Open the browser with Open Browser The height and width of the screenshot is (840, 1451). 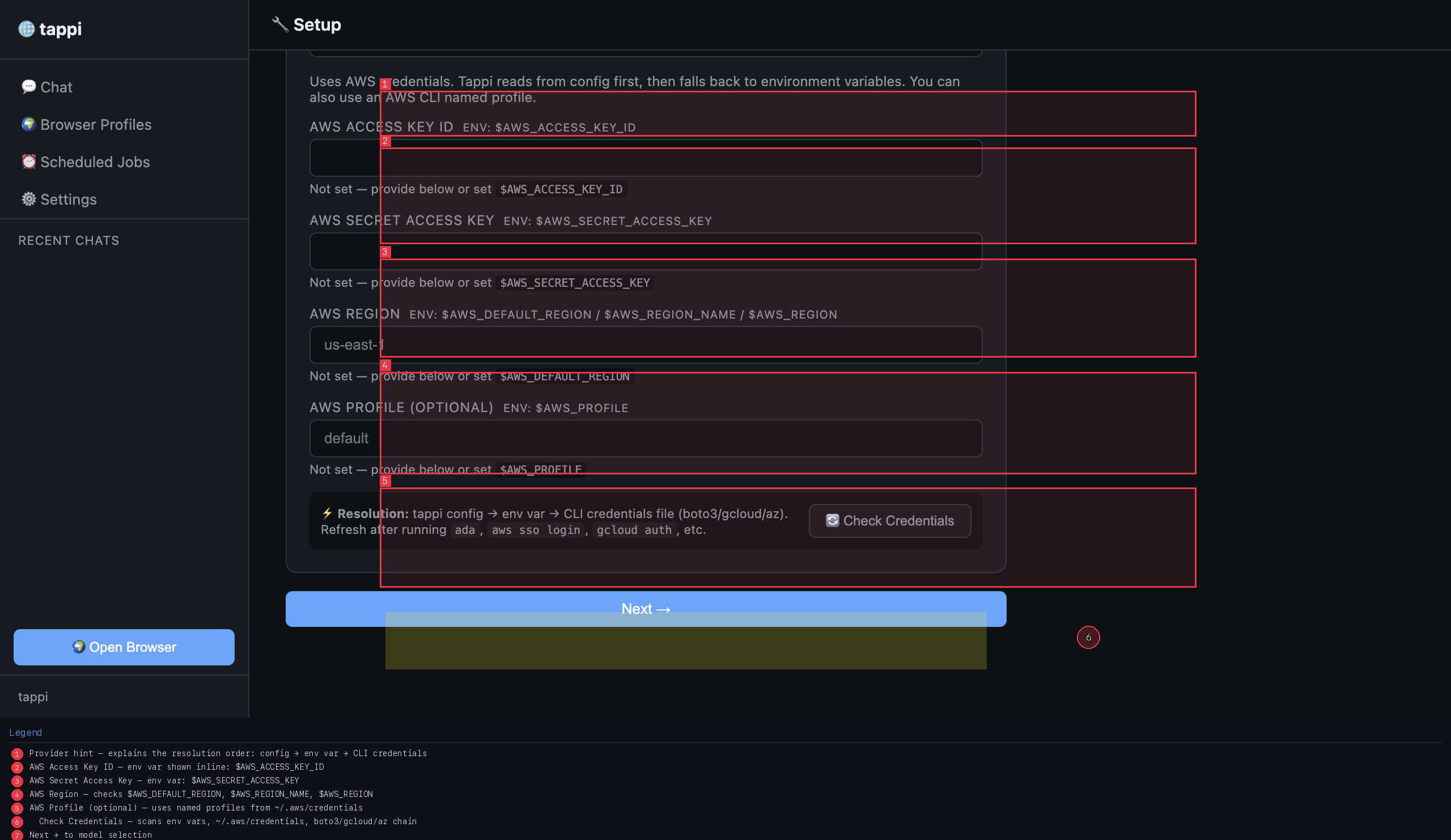click(x=123, y=647)
